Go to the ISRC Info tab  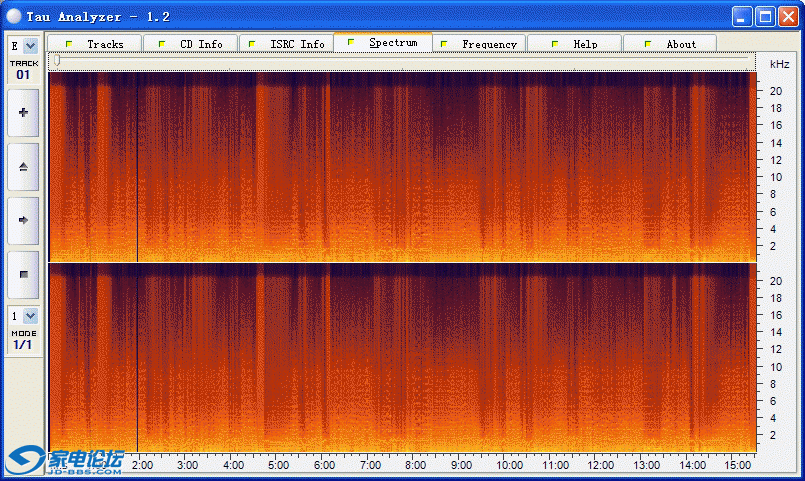[x=287, y=44]
